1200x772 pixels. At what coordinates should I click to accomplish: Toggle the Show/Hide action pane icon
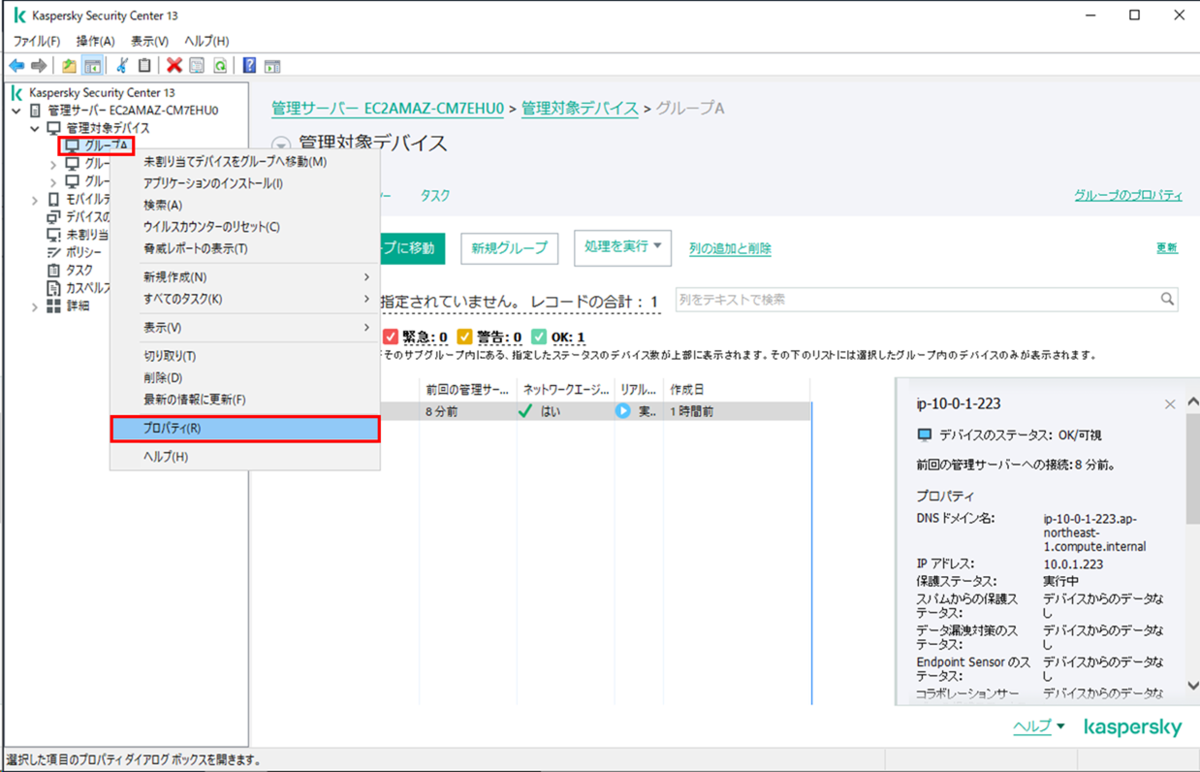pyautogui.click(x=271, y=65)
